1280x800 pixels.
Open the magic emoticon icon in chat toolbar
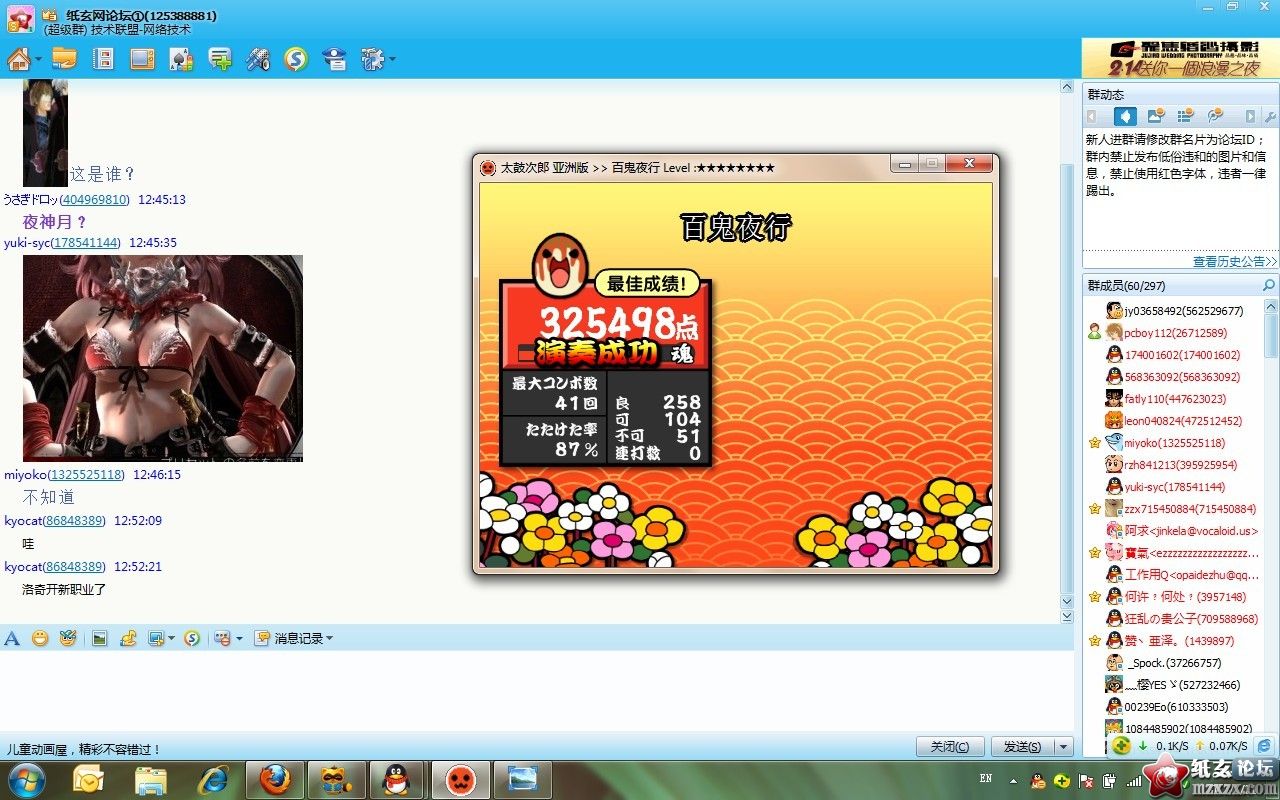pos(67,638)
